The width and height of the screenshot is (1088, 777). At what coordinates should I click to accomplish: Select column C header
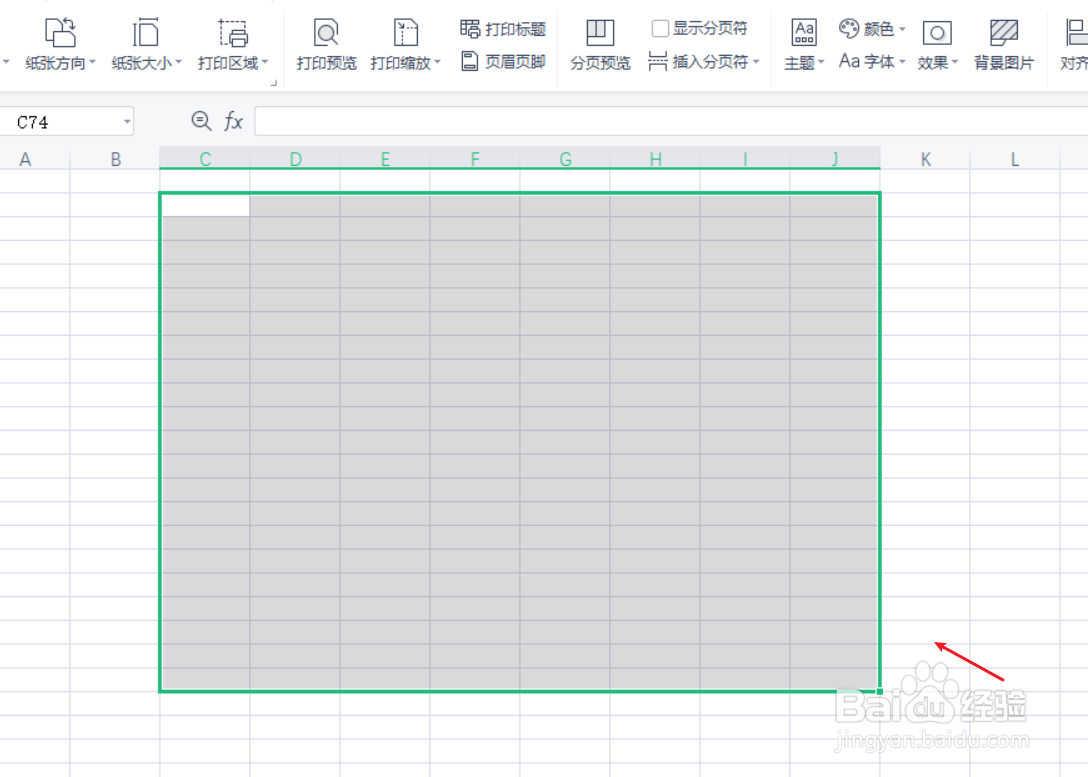click(205, 159)
